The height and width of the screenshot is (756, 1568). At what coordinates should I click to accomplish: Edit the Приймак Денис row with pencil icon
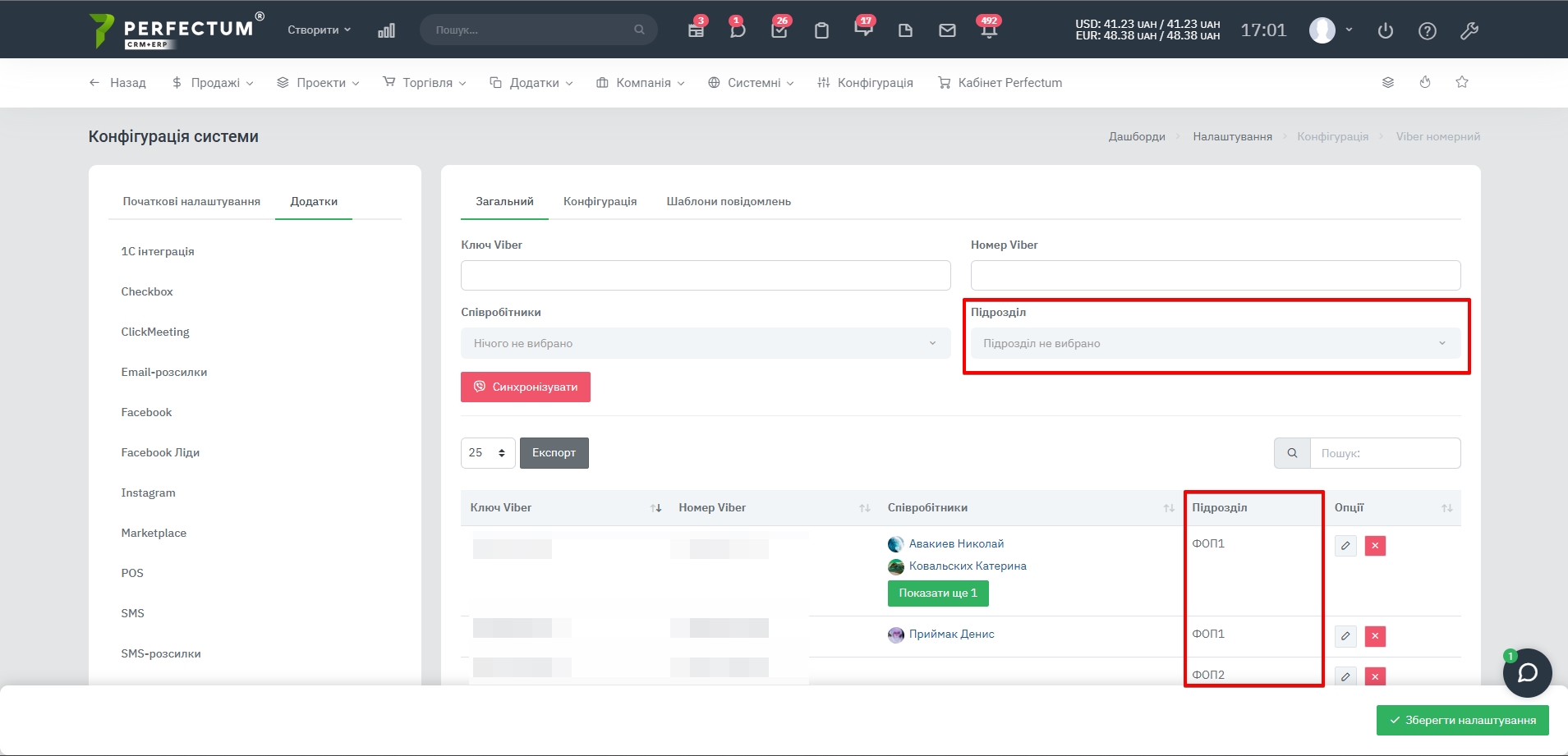(1345, 636)
